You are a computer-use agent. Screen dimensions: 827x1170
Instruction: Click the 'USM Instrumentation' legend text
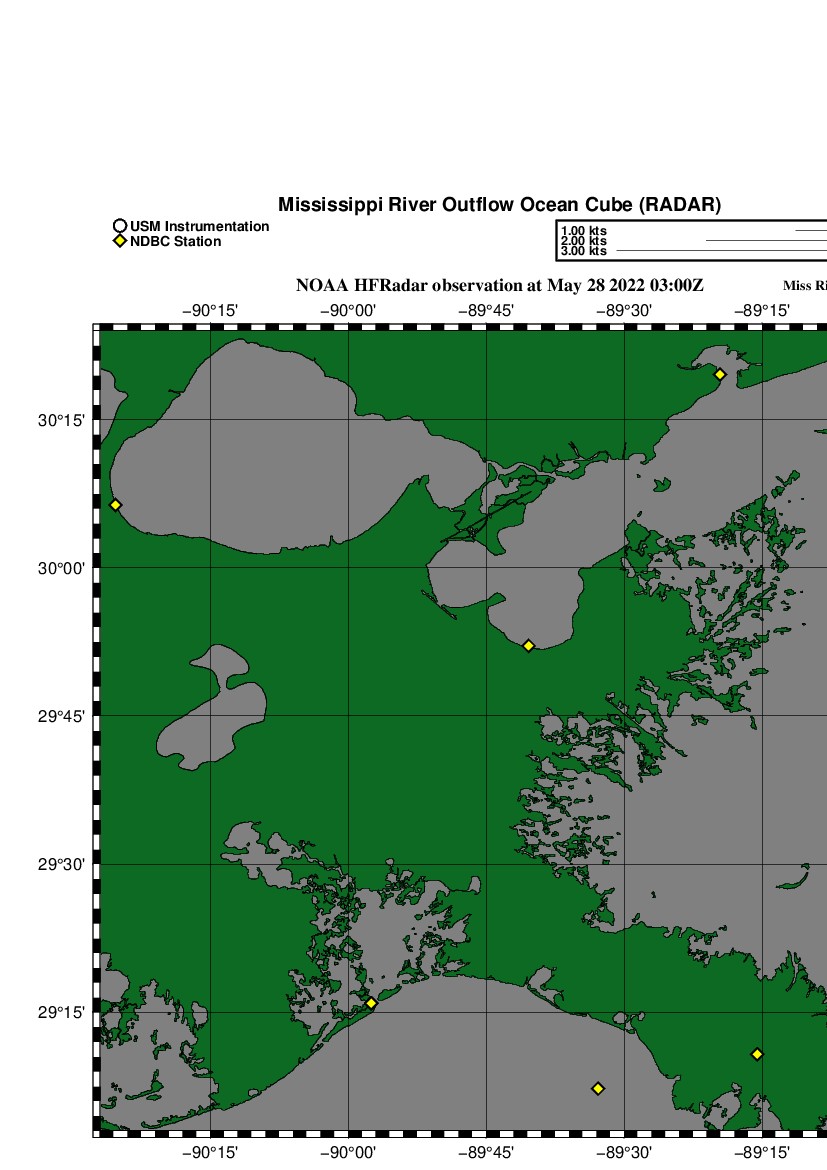(x=199, y=227)
